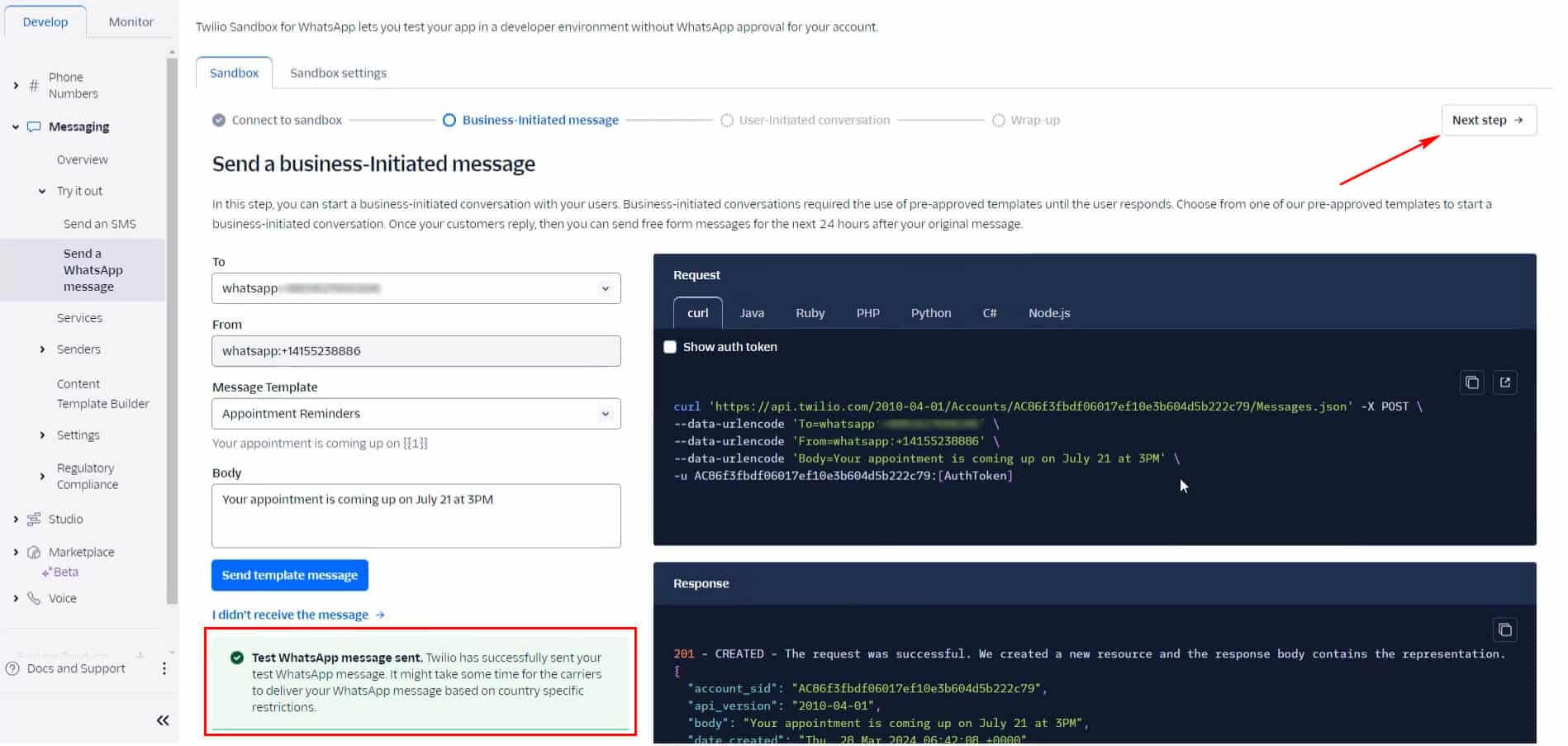Expand the Marketplace section
The height and width of the screenshot is (746, 1568).
15,552
